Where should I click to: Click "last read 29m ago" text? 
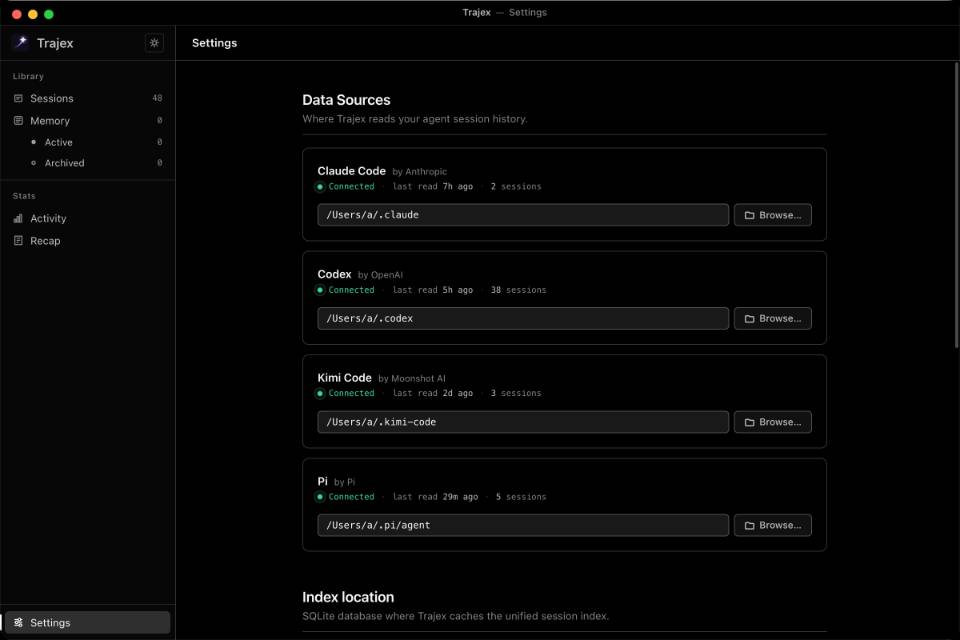[435, 497]
